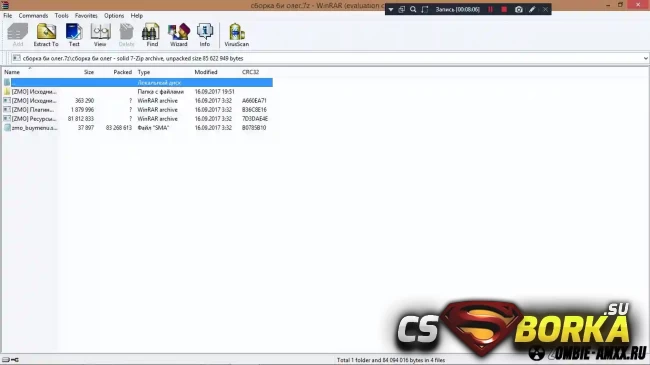The width and height of the screenshot is (650, 365).
Task: Click the CRC32 value B36C8E16
Action: (254, 110)
